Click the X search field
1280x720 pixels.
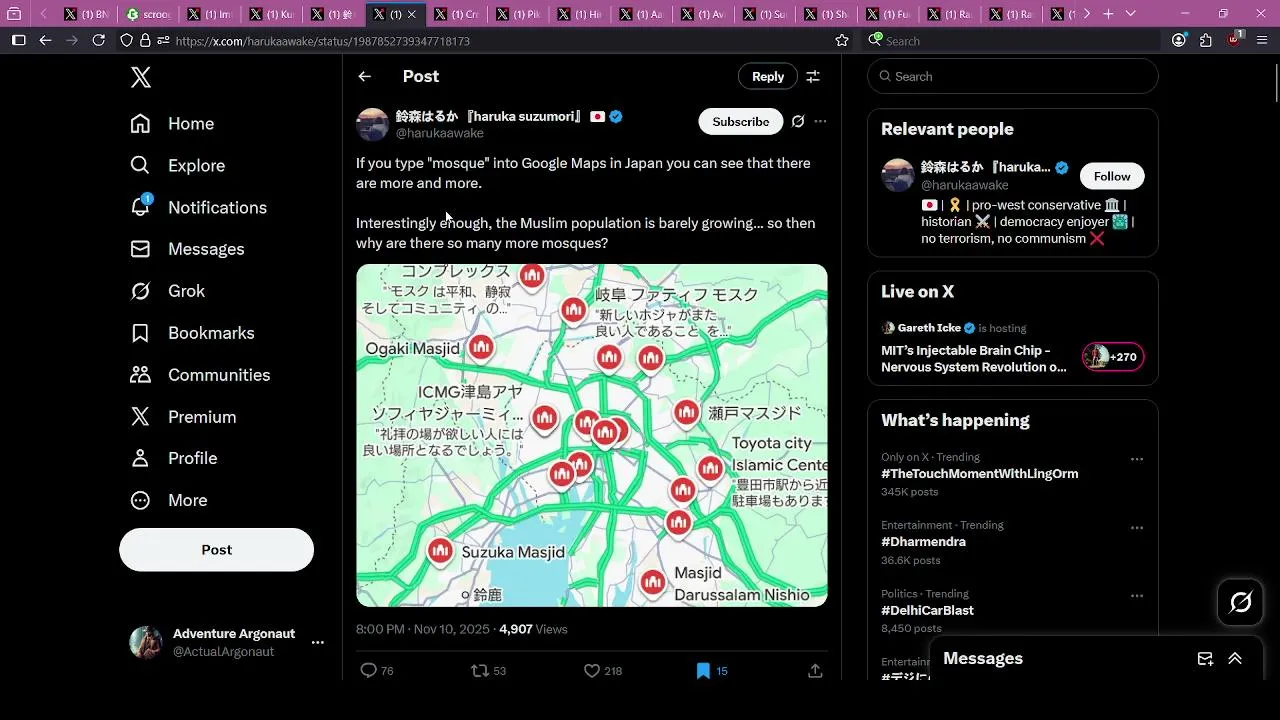coord(1013,76)
